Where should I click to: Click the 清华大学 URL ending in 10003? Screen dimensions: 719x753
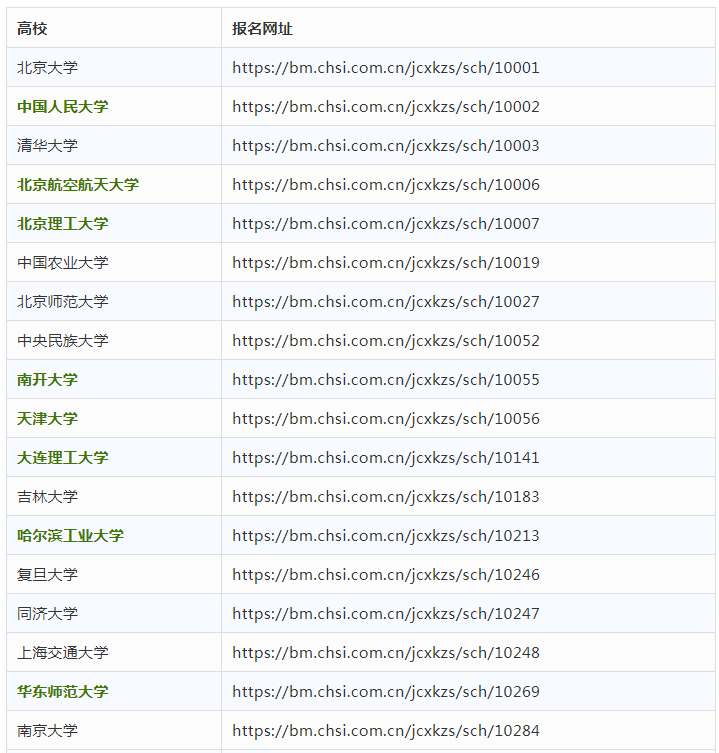click(385, 146)
